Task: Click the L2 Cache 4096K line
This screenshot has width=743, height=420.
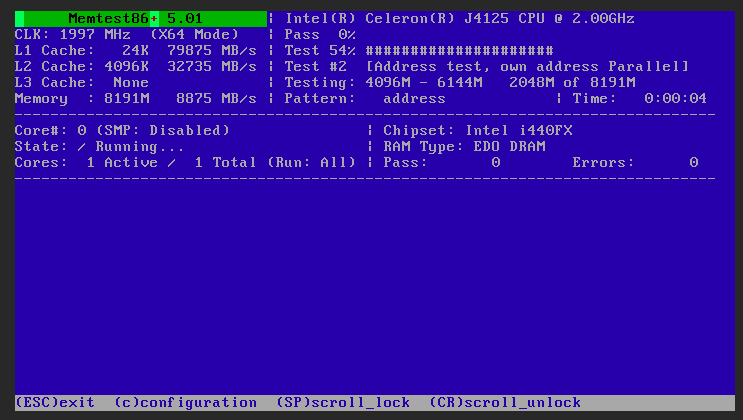Action: [x=136, y=67]
